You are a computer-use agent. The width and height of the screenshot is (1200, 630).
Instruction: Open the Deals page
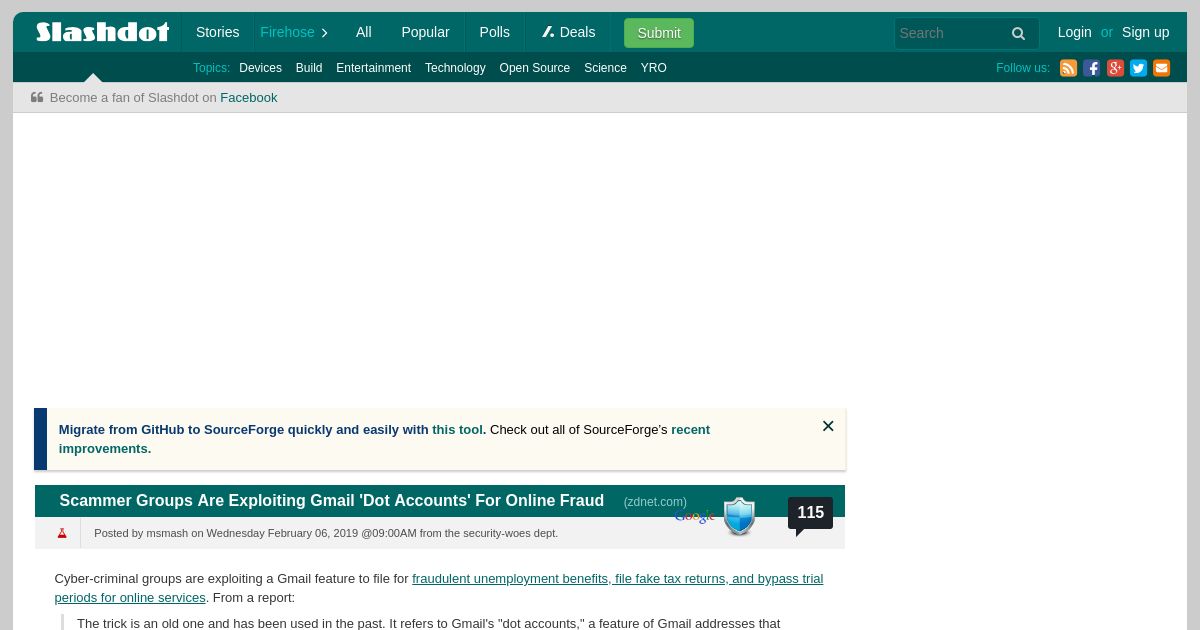point(568,32)
